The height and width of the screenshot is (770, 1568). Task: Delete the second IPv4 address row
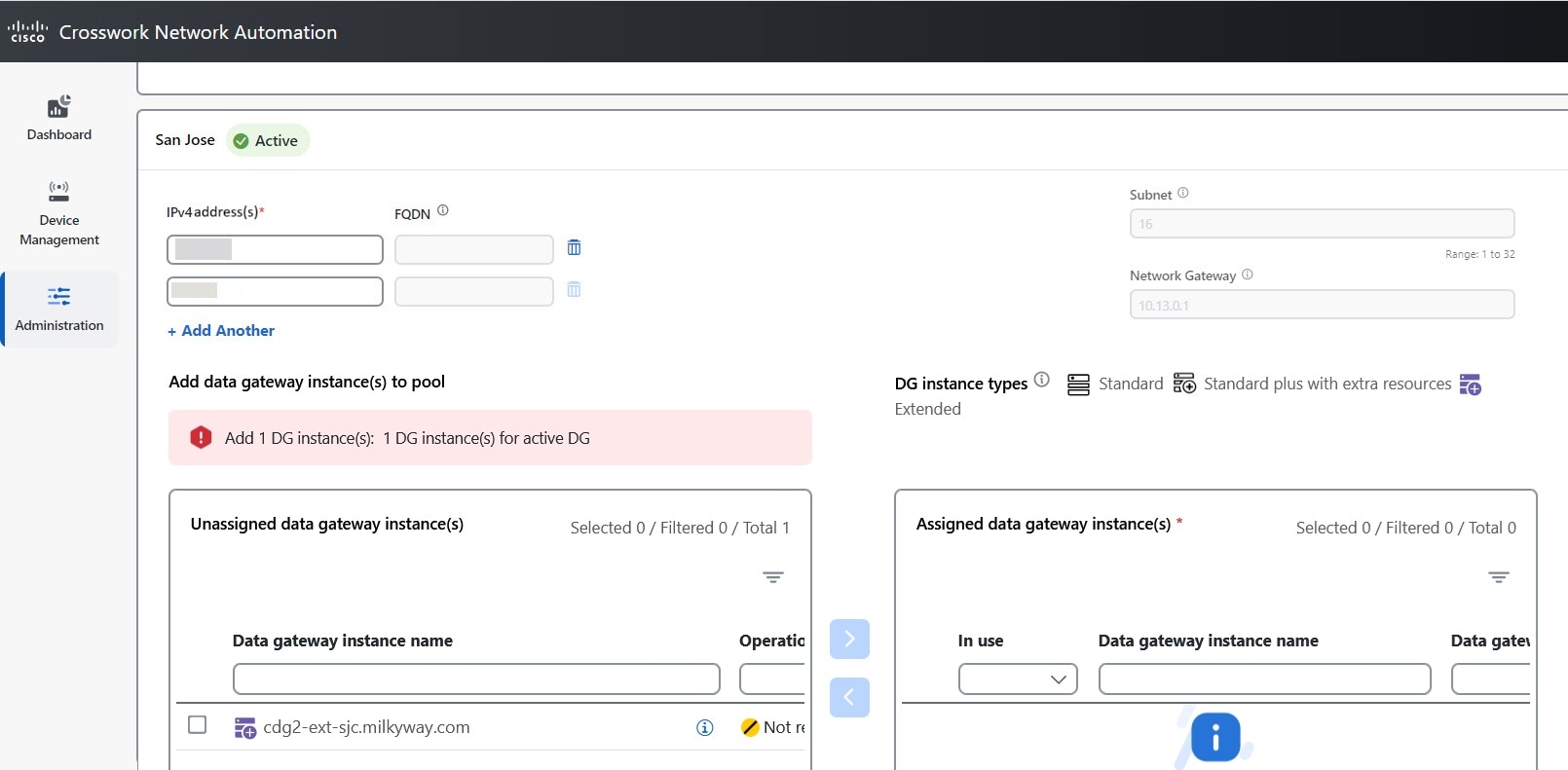tap(574, 289)
